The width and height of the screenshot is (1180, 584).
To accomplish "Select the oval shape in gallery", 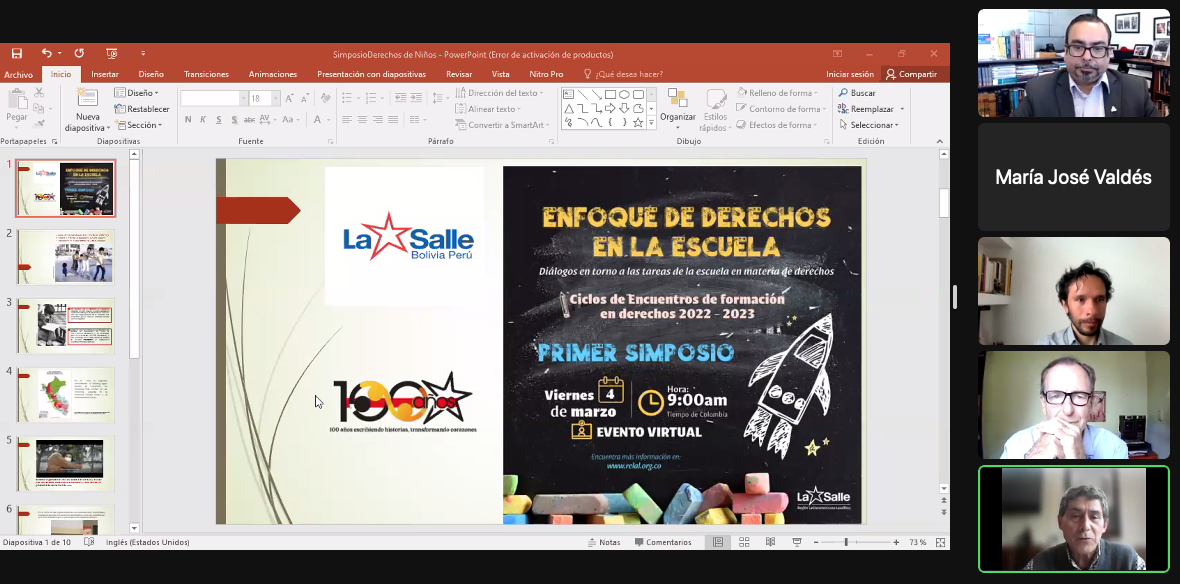I will pos(624,94).
